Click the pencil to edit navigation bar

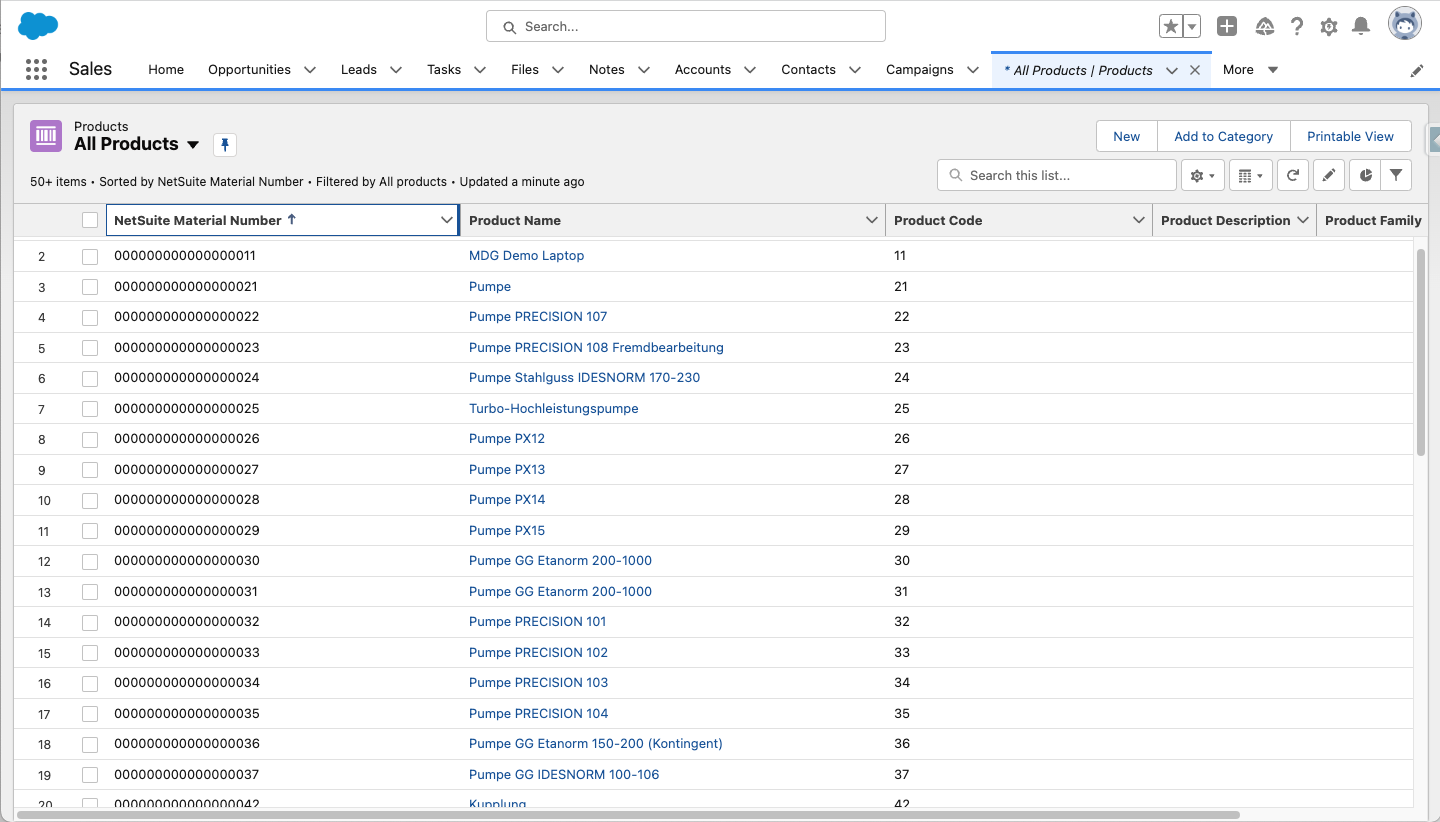click(x=1417, y=71)
